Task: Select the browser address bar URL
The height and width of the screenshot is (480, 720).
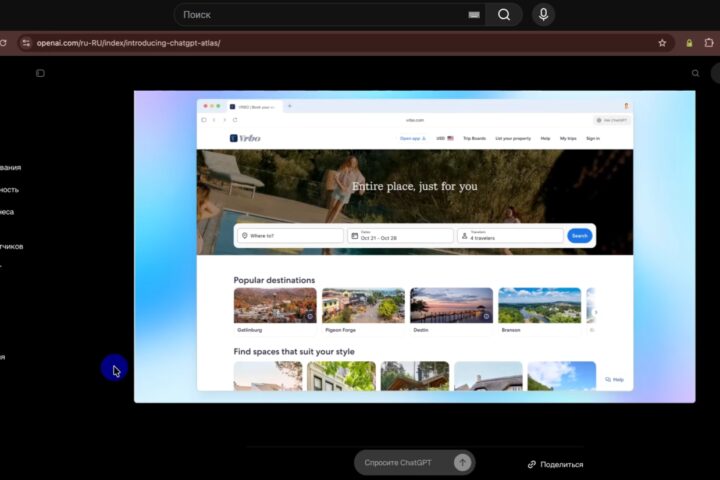Action: [x=129, y=43]
